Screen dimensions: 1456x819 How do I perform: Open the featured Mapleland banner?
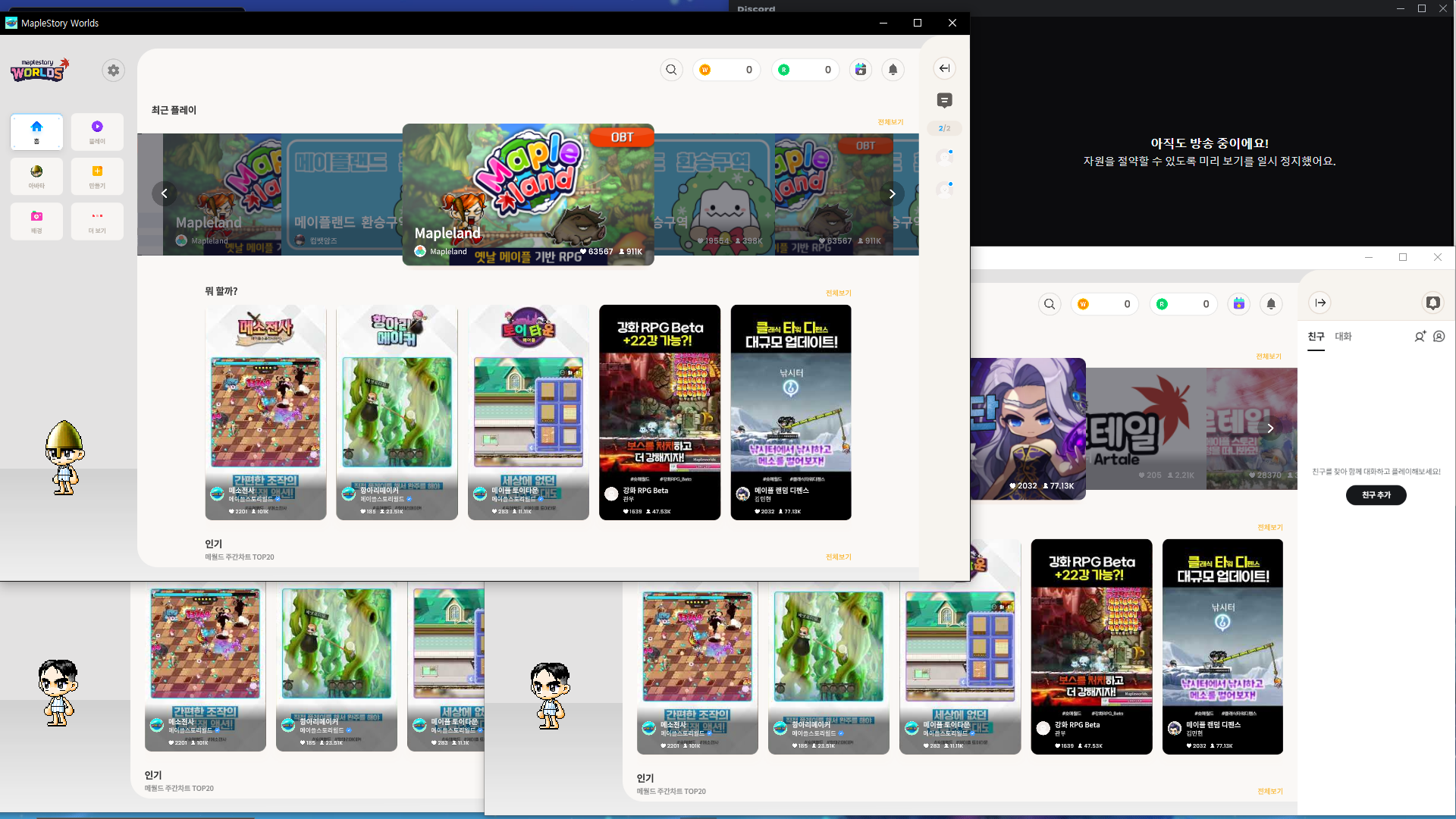click(528, 194)
